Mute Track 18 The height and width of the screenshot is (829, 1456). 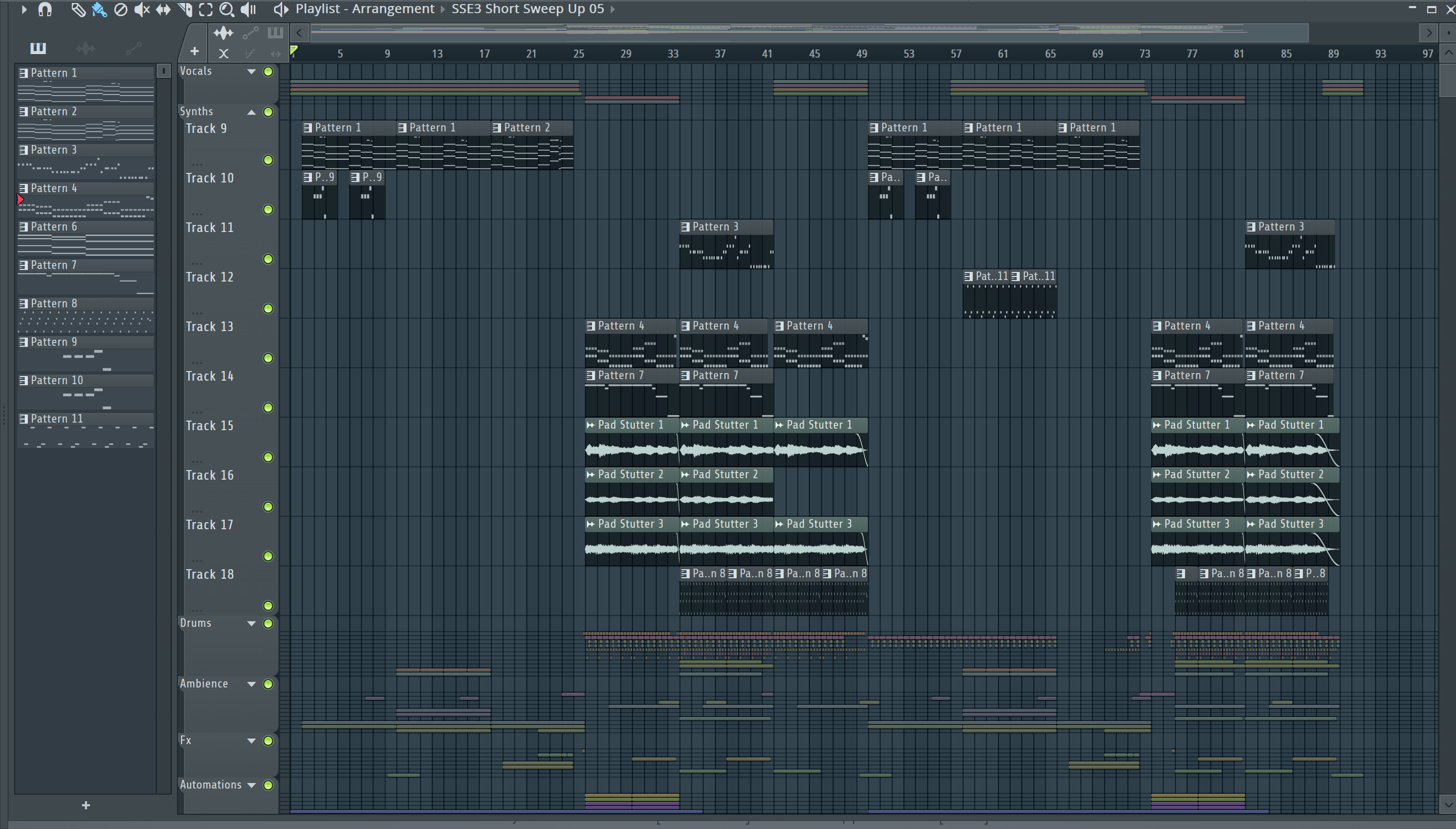tap(268, 606)
